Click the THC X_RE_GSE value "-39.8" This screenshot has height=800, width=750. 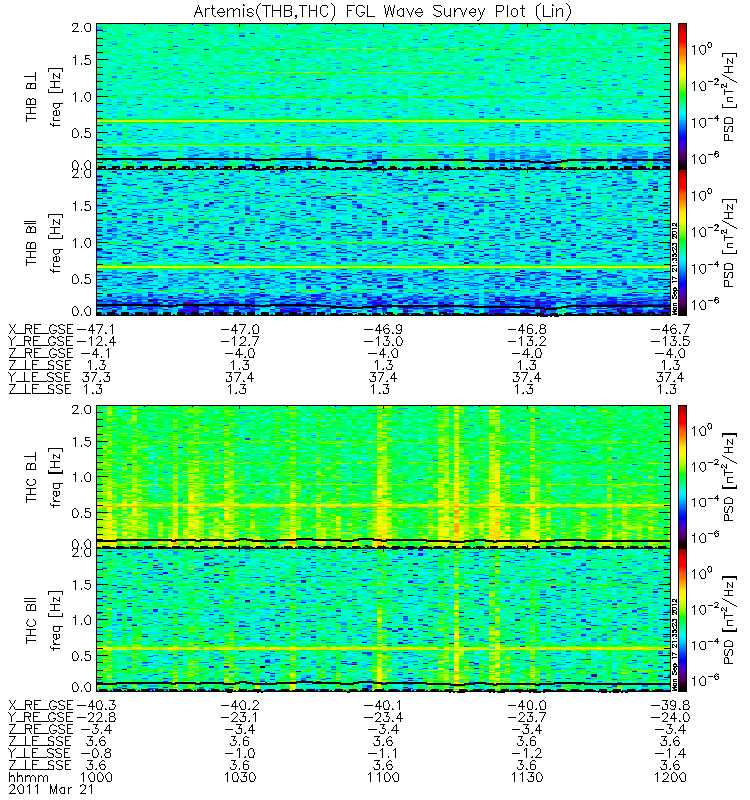pos(670,705)
